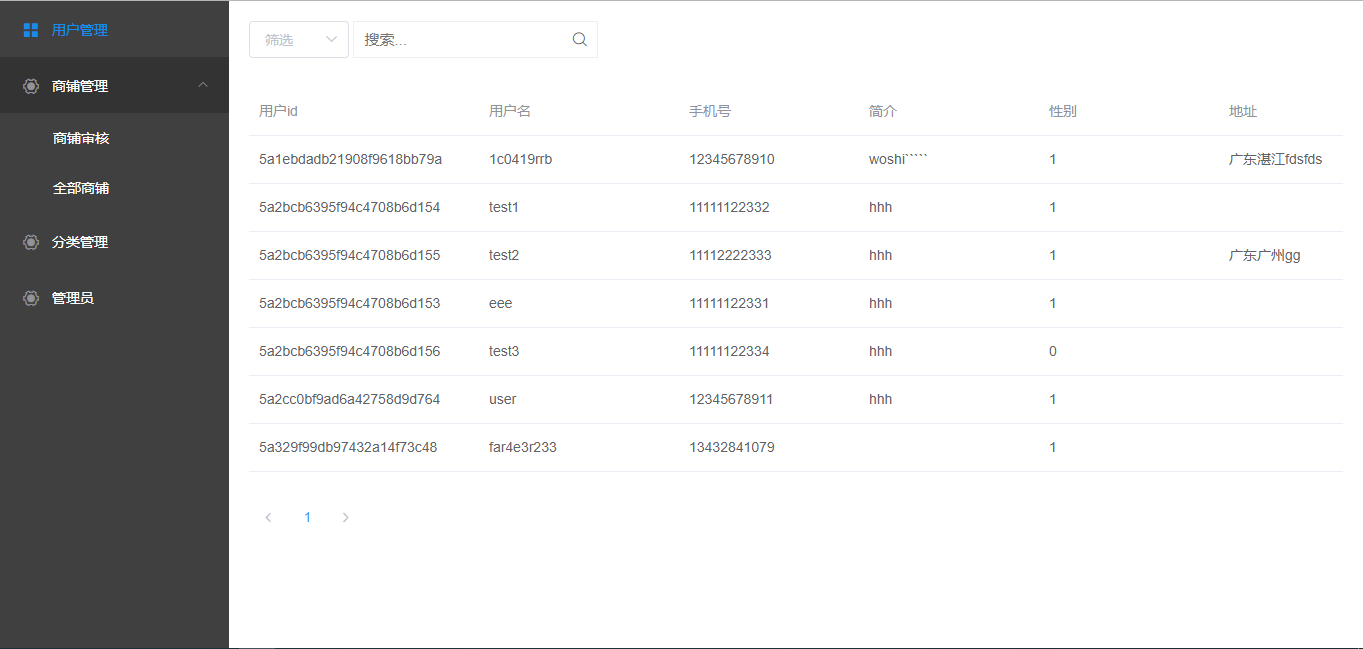Select user id 5a2bcb6395f94c4708b6d156
The width and height of the screenshot is (1363, 649).
[x=350, y=351]
